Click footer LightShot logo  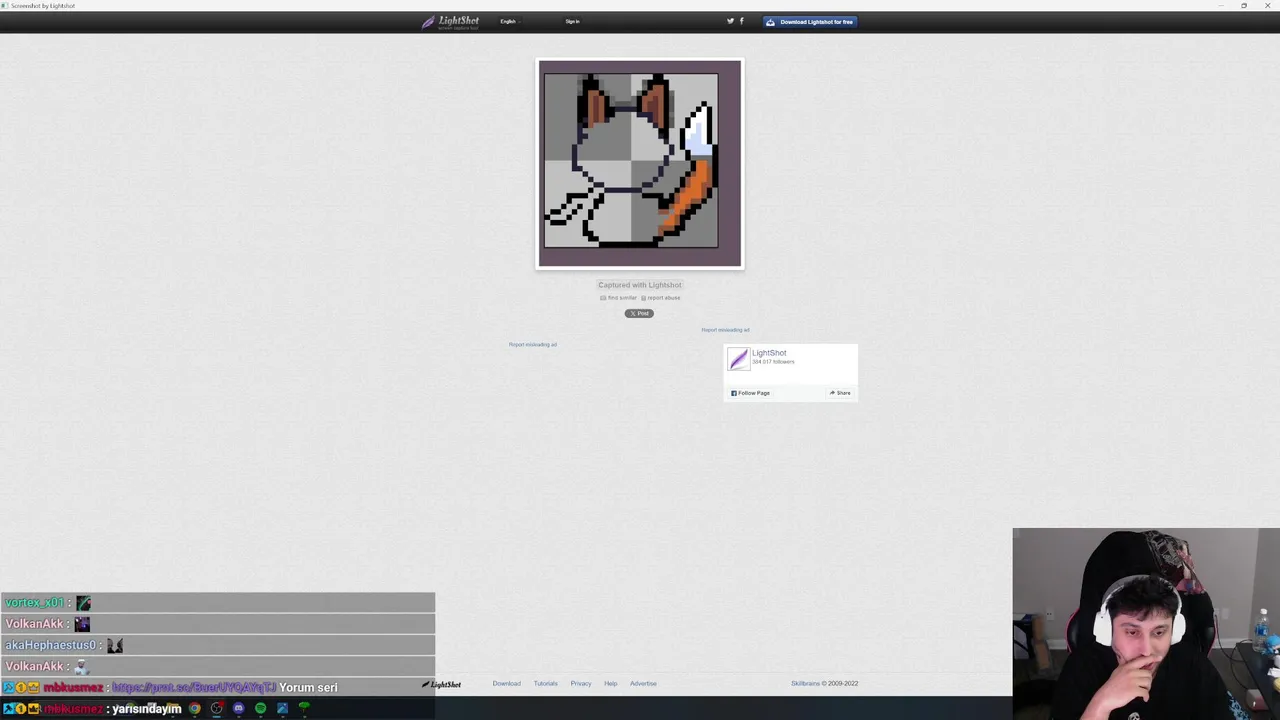[441, 685]
